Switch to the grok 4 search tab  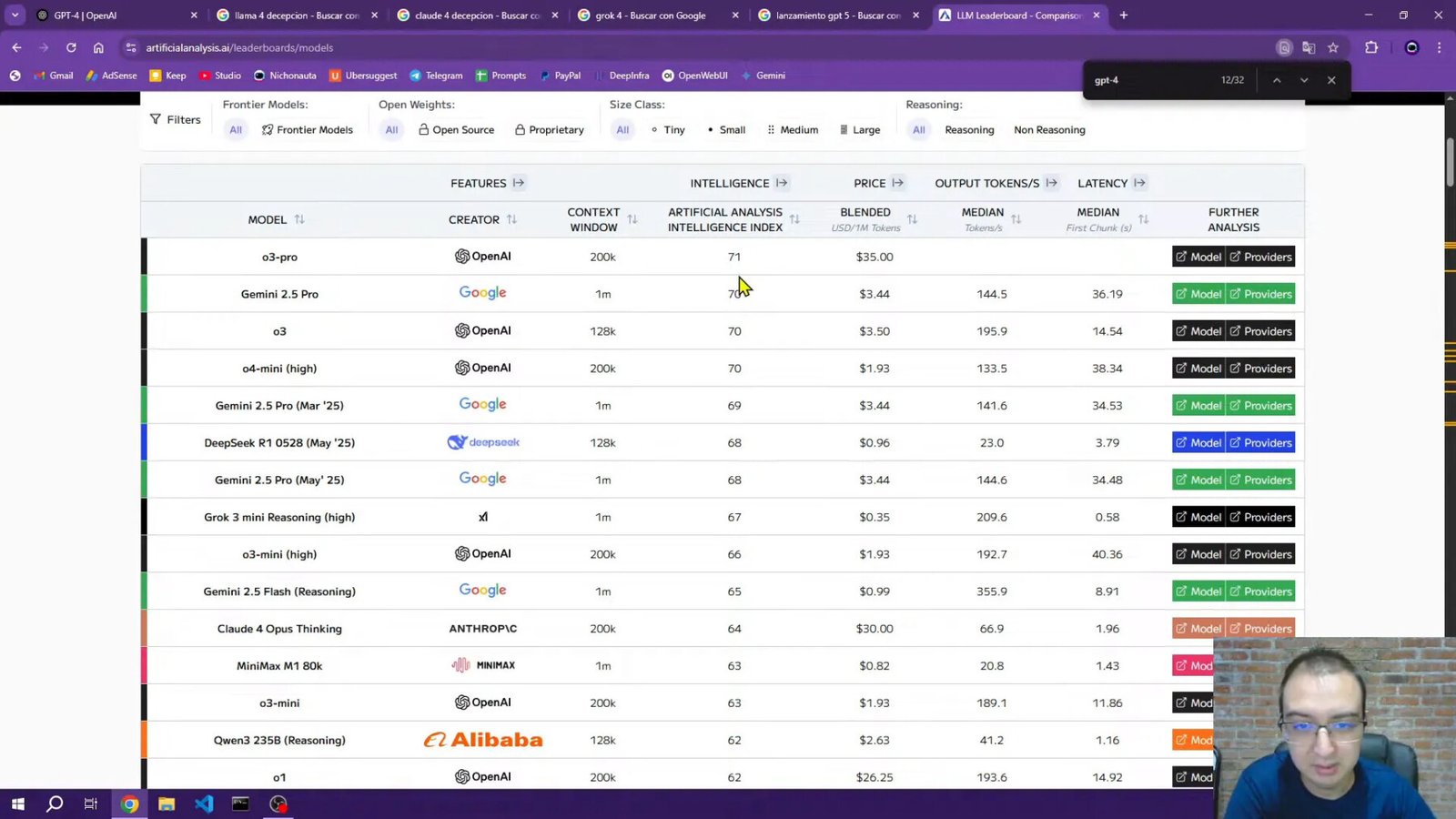[659, 15]
